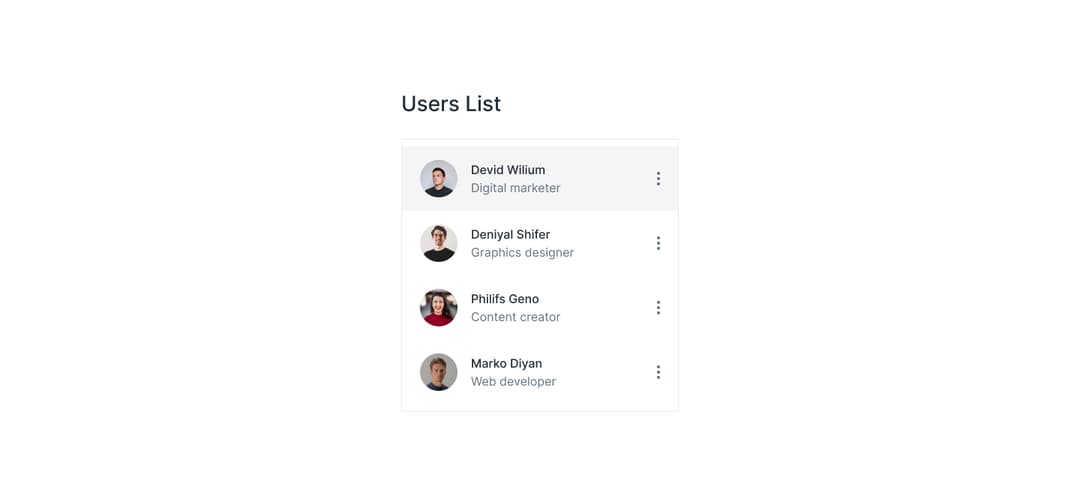Viewport: 1080px width, 502px height.
Task: Click the Users List heading
Action: click(451, 104)
